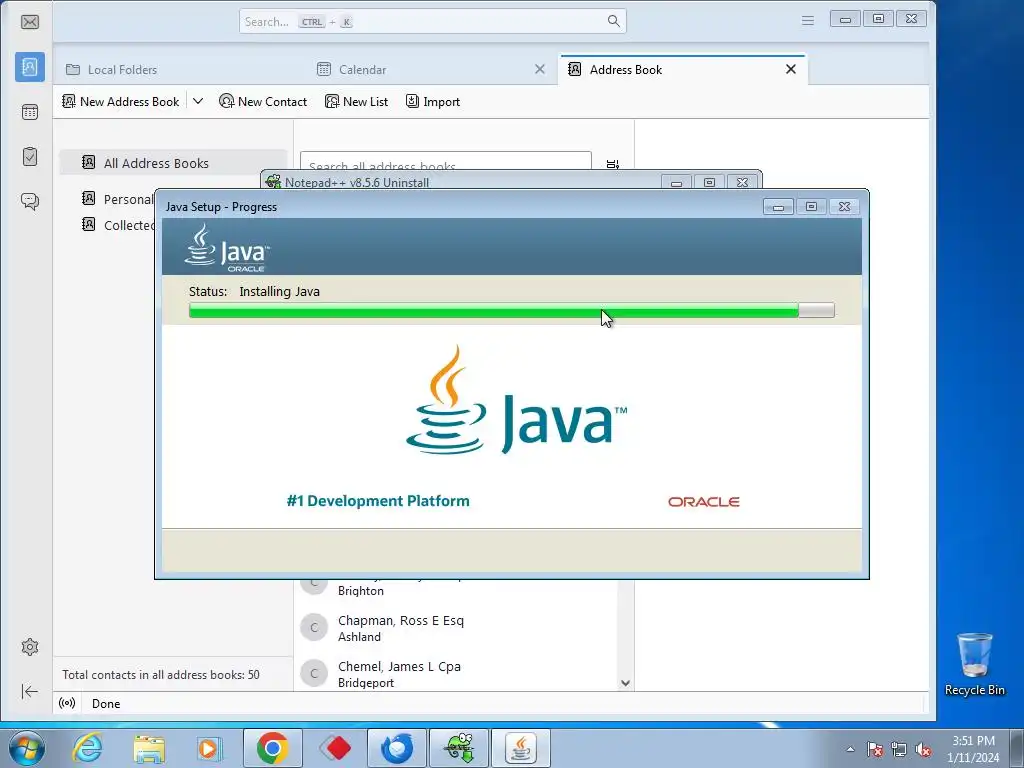Click small Java Oracle header logo
Viewport: 1024px width, 768px height.
click(x=227, y=248)
